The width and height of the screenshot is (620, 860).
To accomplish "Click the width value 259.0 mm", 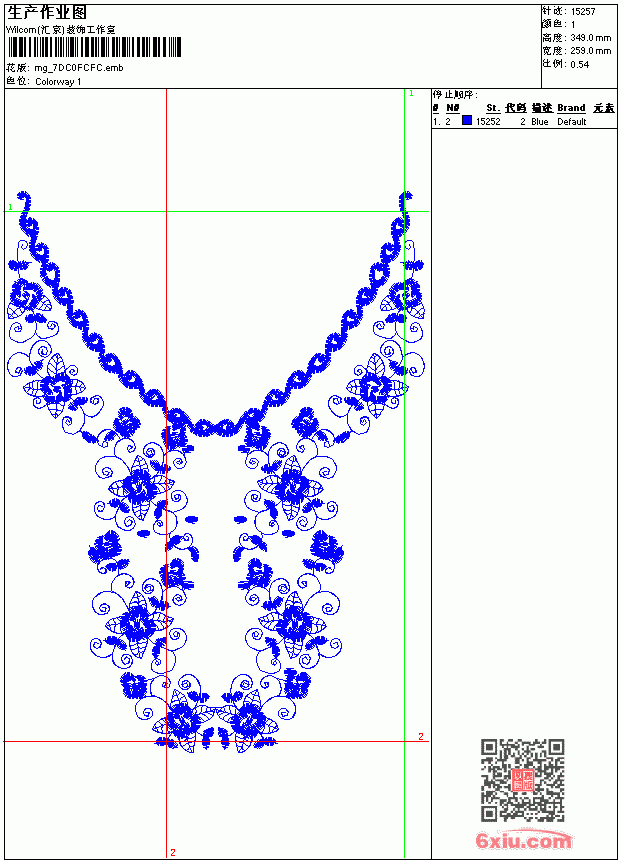I will [x=590, y=51].
